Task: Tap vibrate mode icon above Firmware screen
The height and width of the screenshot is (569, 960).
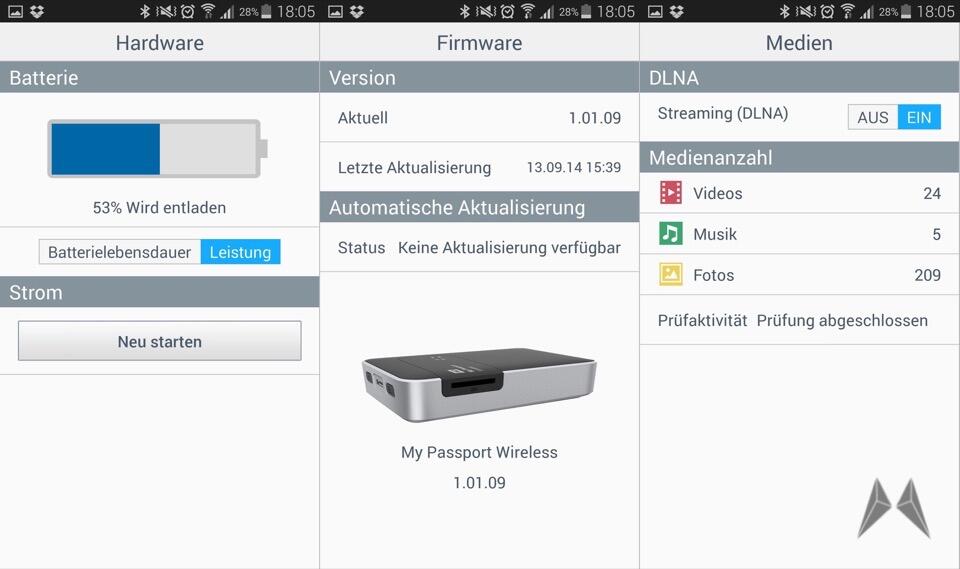Action: [x=486, y=11]
